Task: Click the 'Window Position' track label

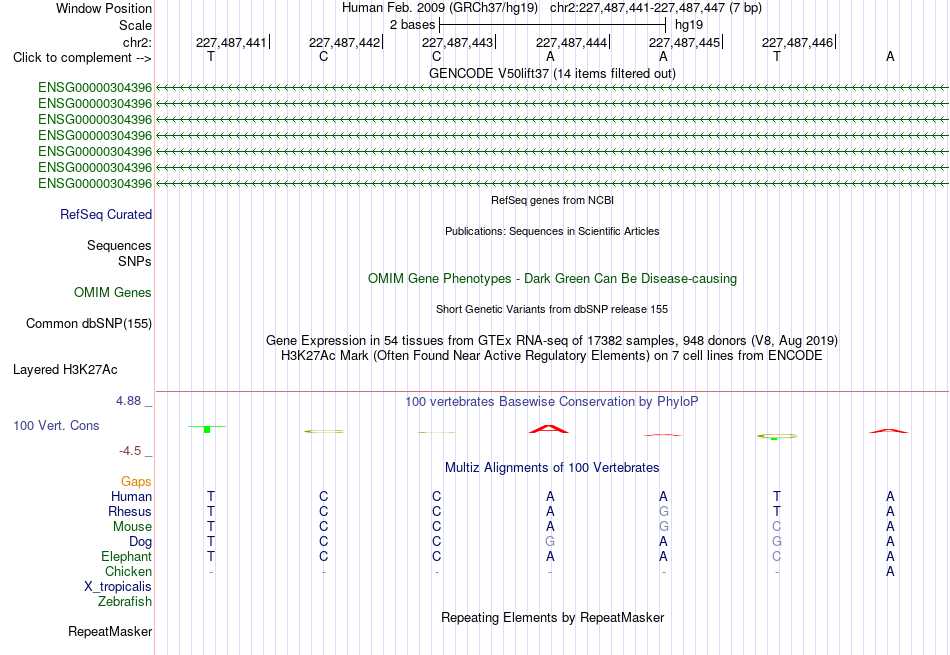Action: 104,8
